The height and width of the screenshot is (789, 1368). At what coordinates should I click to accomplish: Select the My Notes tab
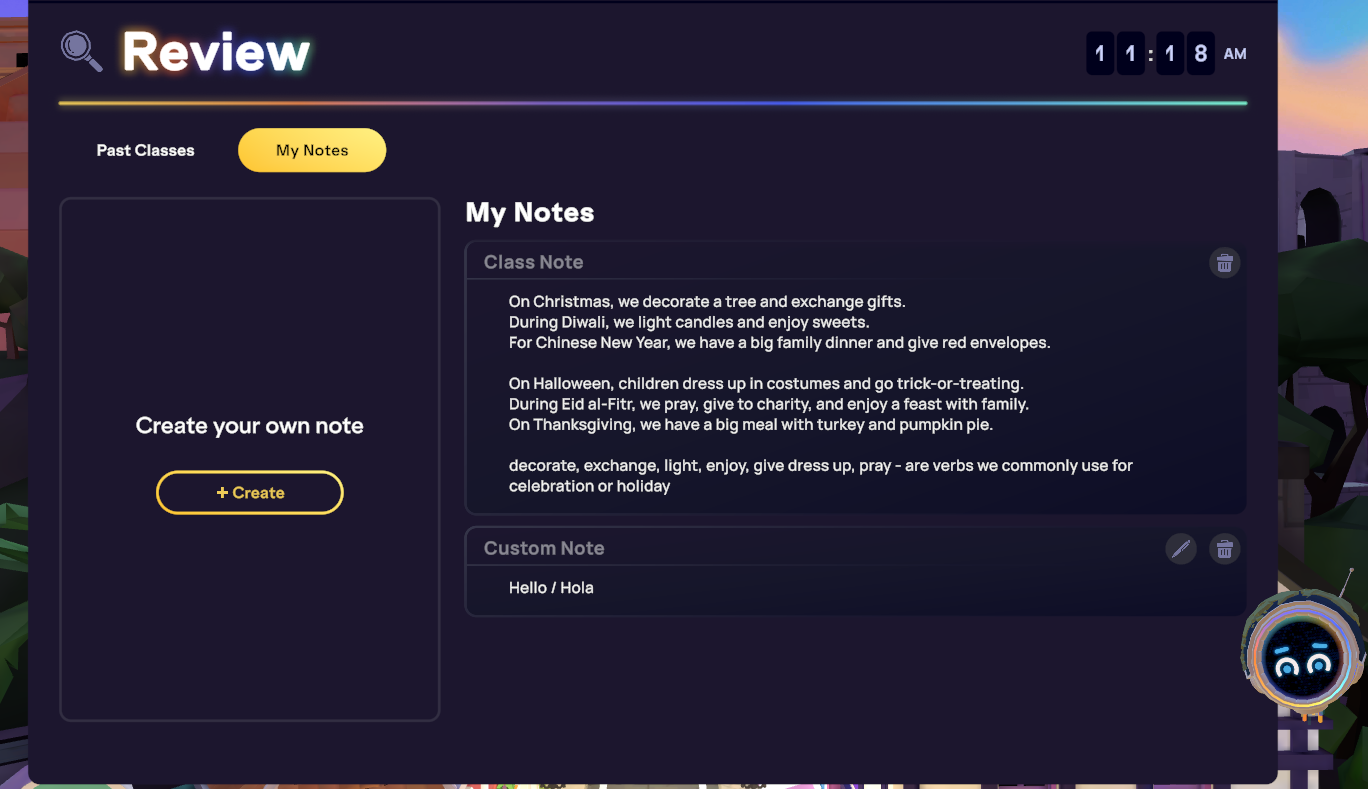click(312, 150)
